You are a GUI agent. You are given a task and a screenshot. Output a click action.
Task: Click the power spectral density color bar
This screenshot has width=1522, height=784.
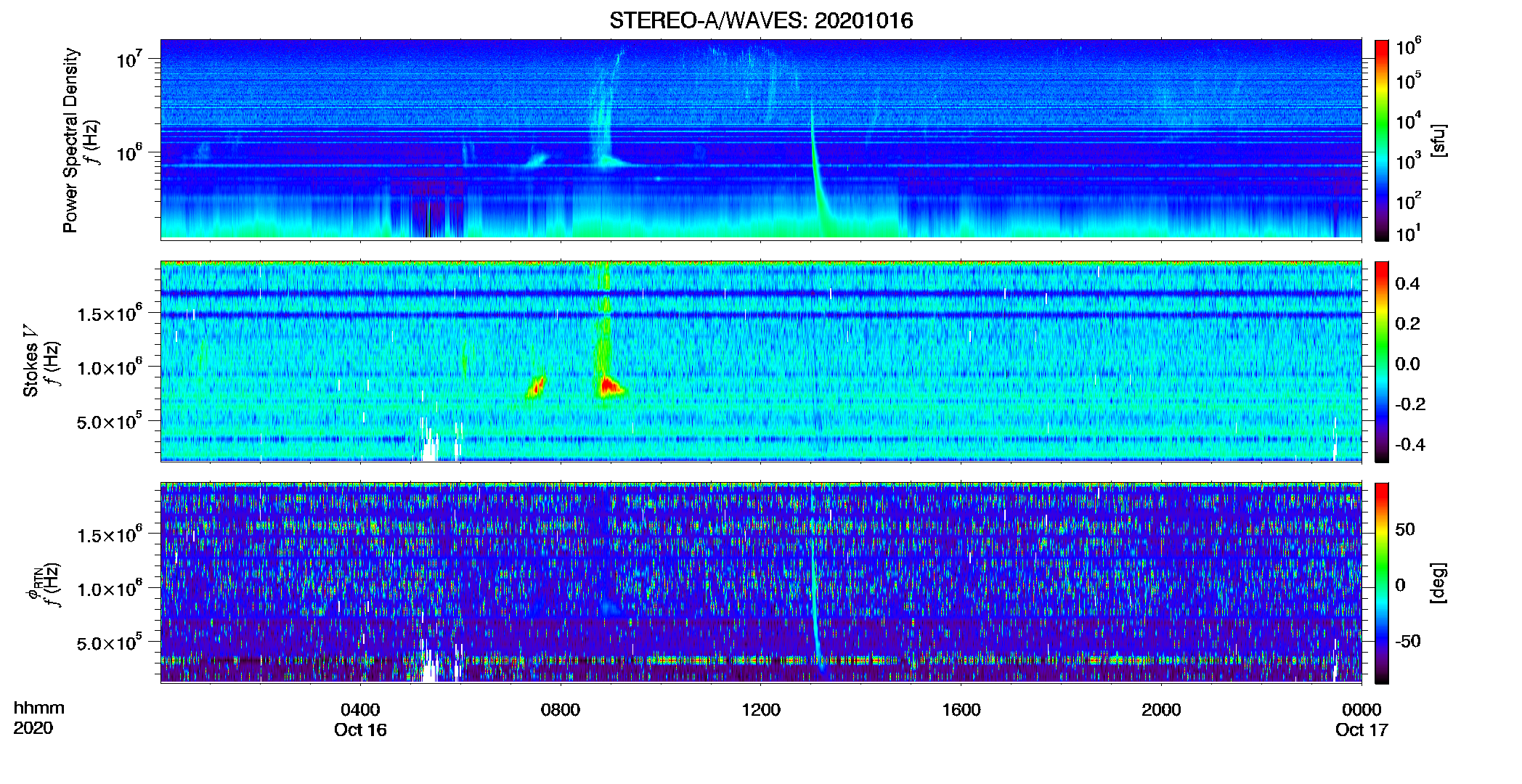1381,140
